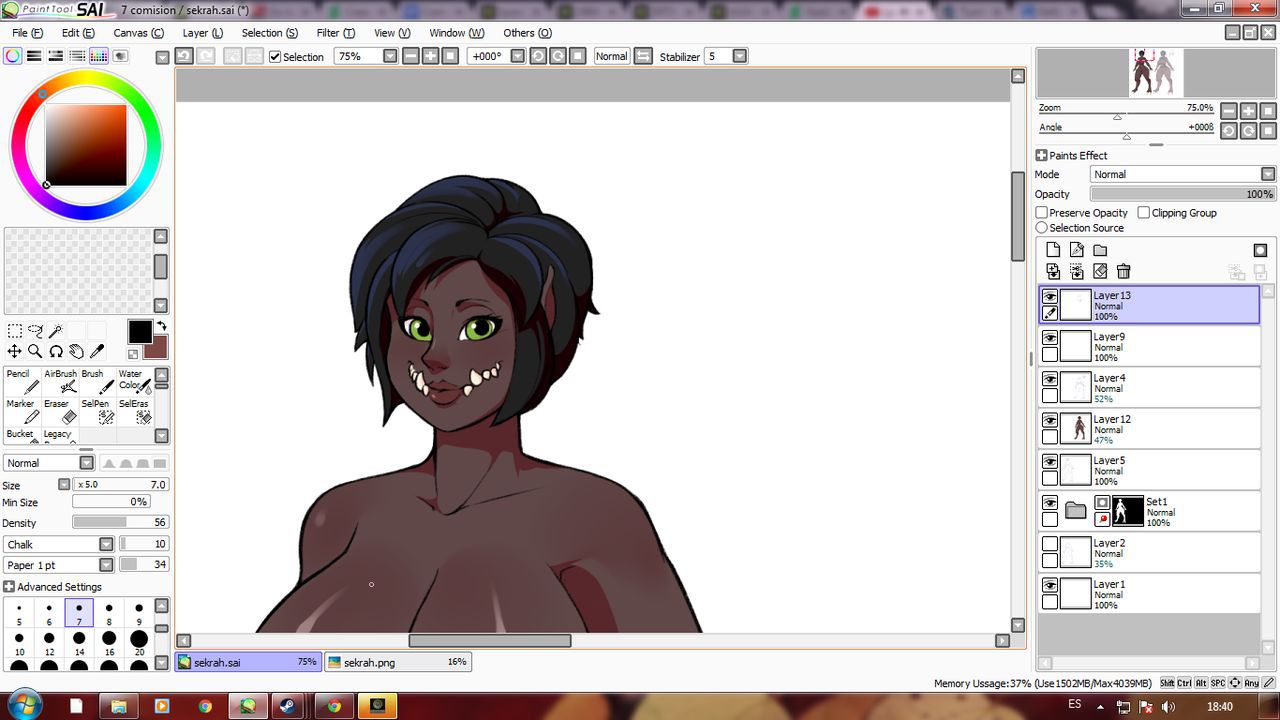Click the brush Density slider

click(x=120, y=522)
